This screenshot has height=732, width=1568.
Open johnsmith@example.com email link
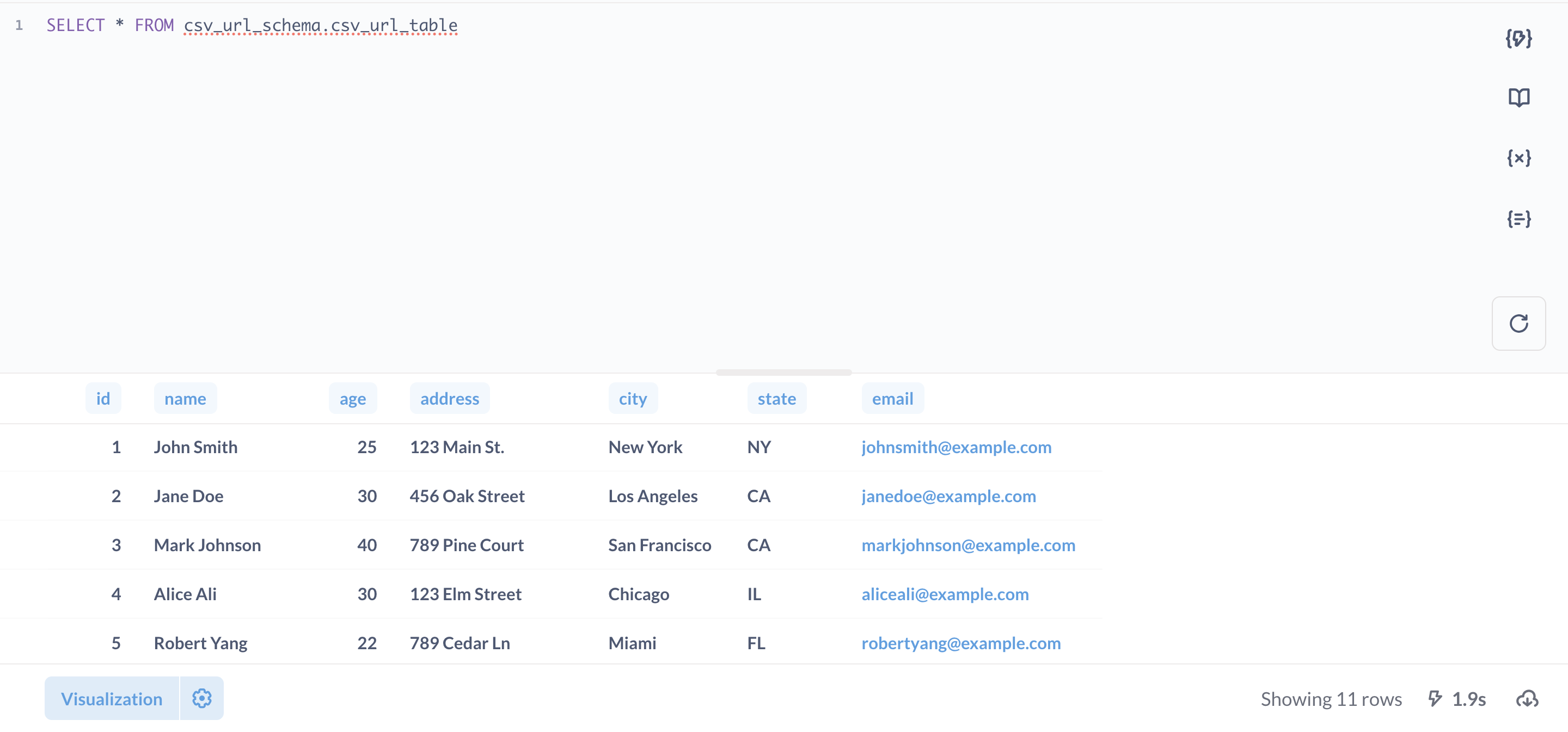pos(956,447)
